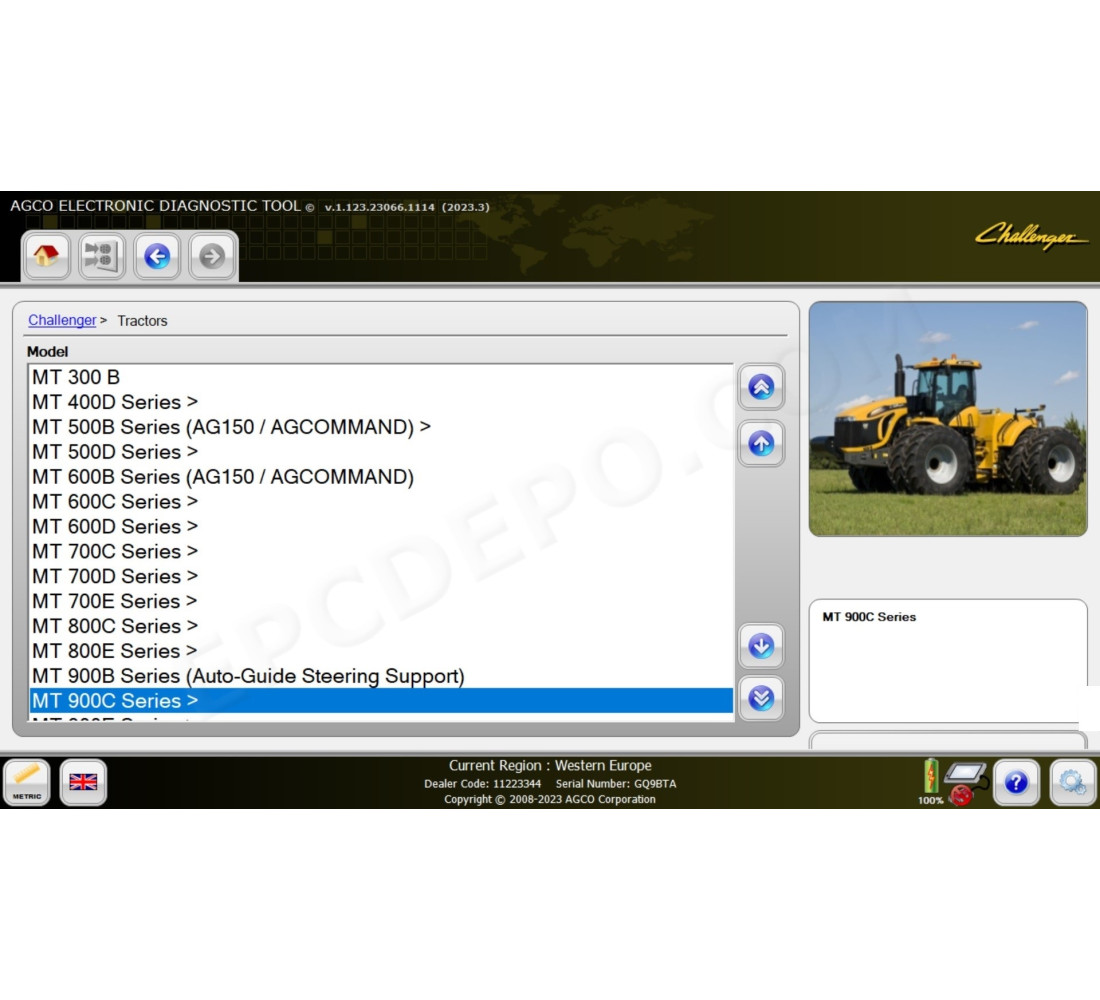Open MT 800C Series entry
Screen dimensions: 1100x1000
coord(382,626)
